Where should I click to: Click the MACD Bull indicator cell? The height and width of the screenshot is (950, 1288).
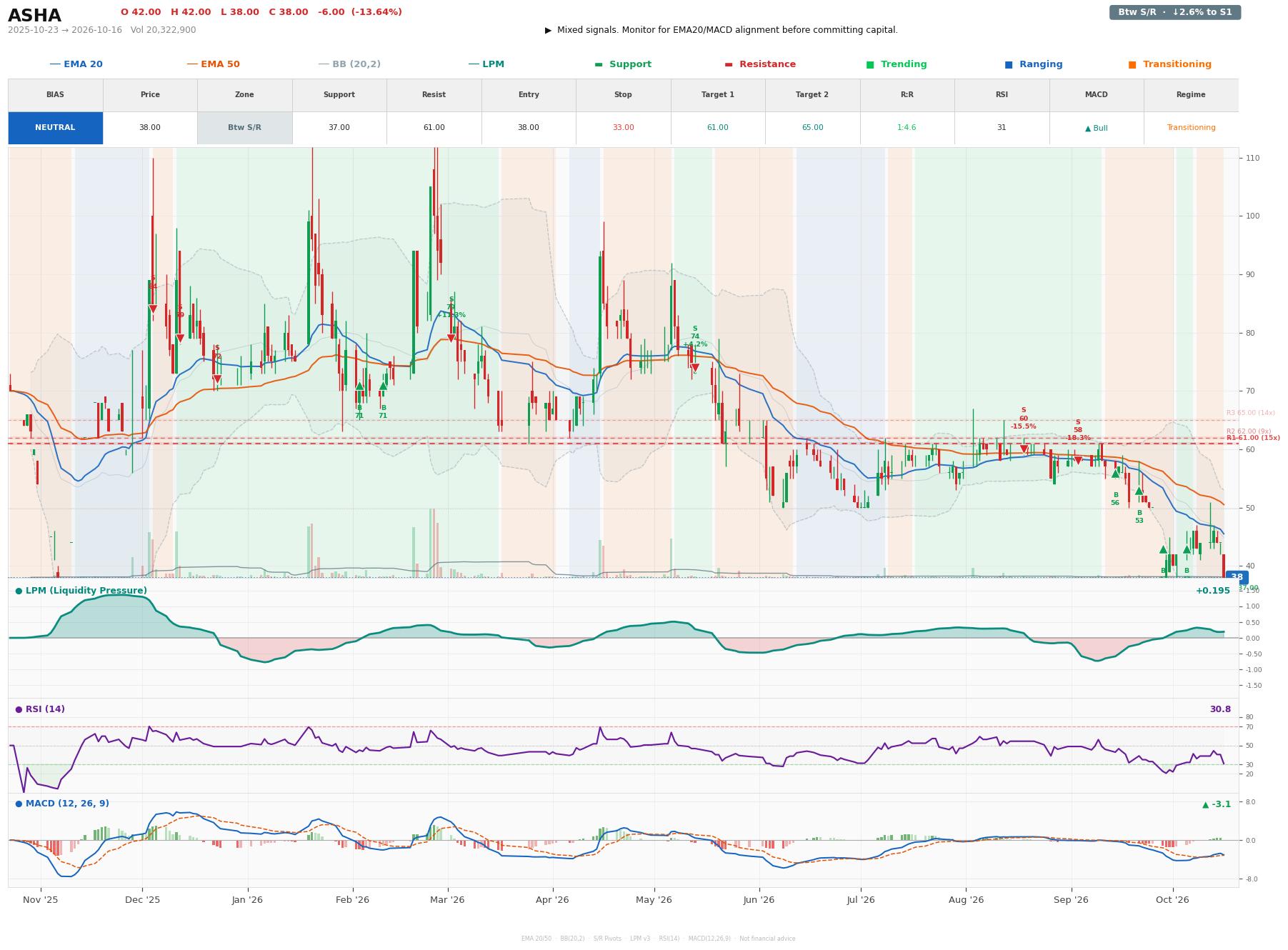pos(1096,128)
